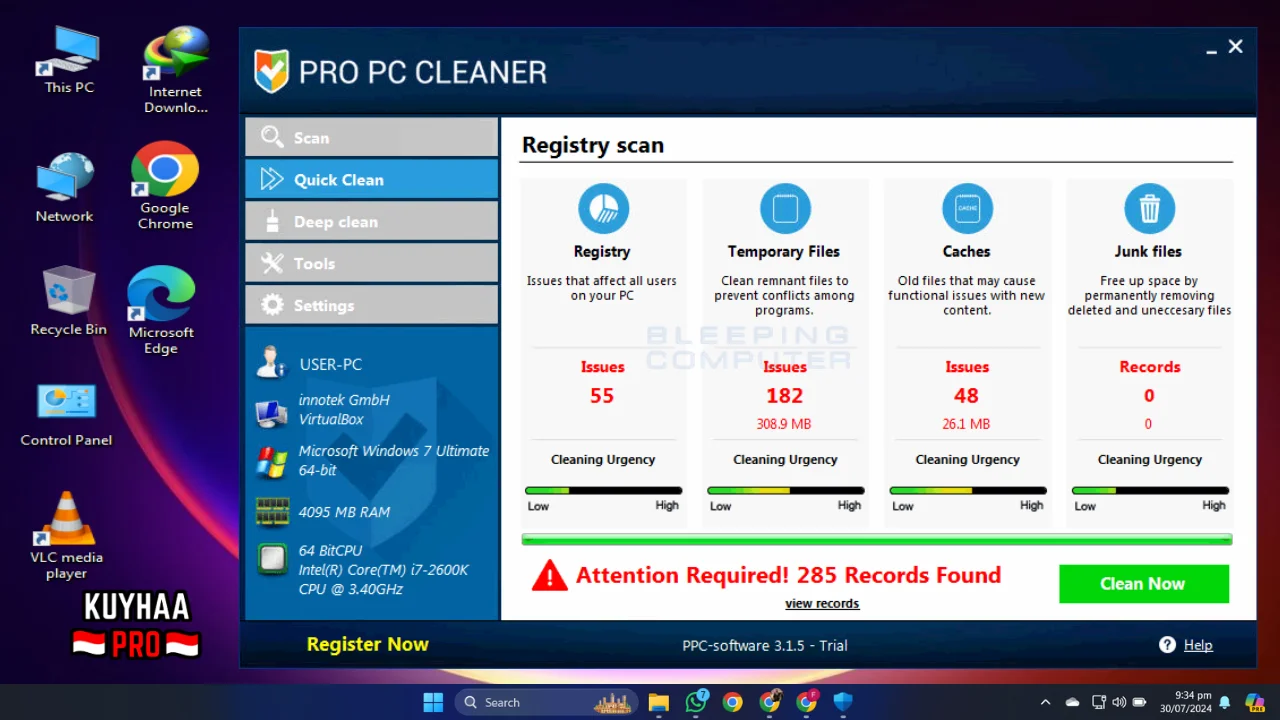This screenshot has width=1280, height=720.
Task: Click the Pro PC Cleaner shield logo
Action: point(271,71)
